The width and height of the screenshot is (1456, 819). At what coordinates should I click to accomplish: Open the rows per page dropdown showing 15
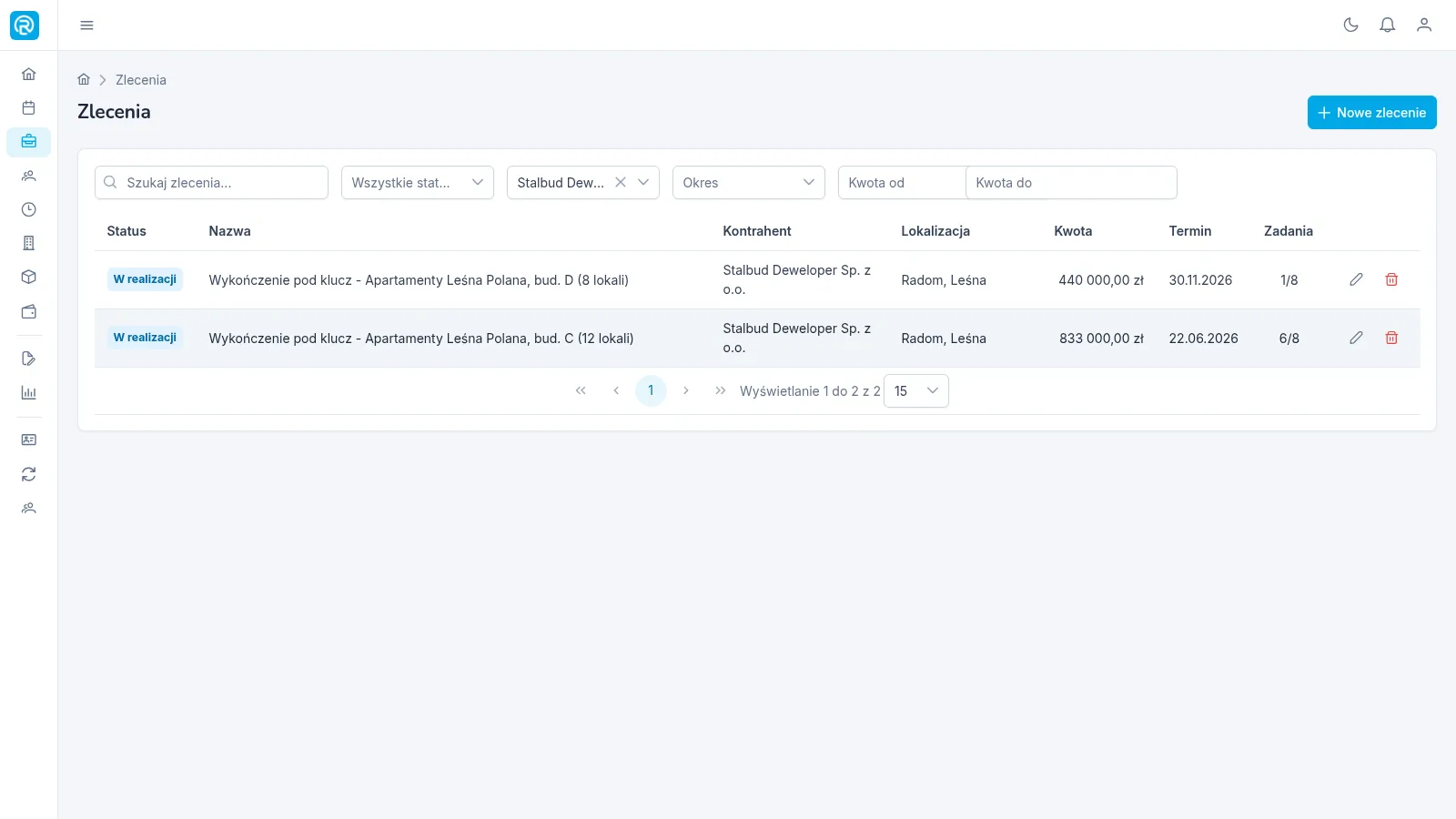(x=916, y=391)
